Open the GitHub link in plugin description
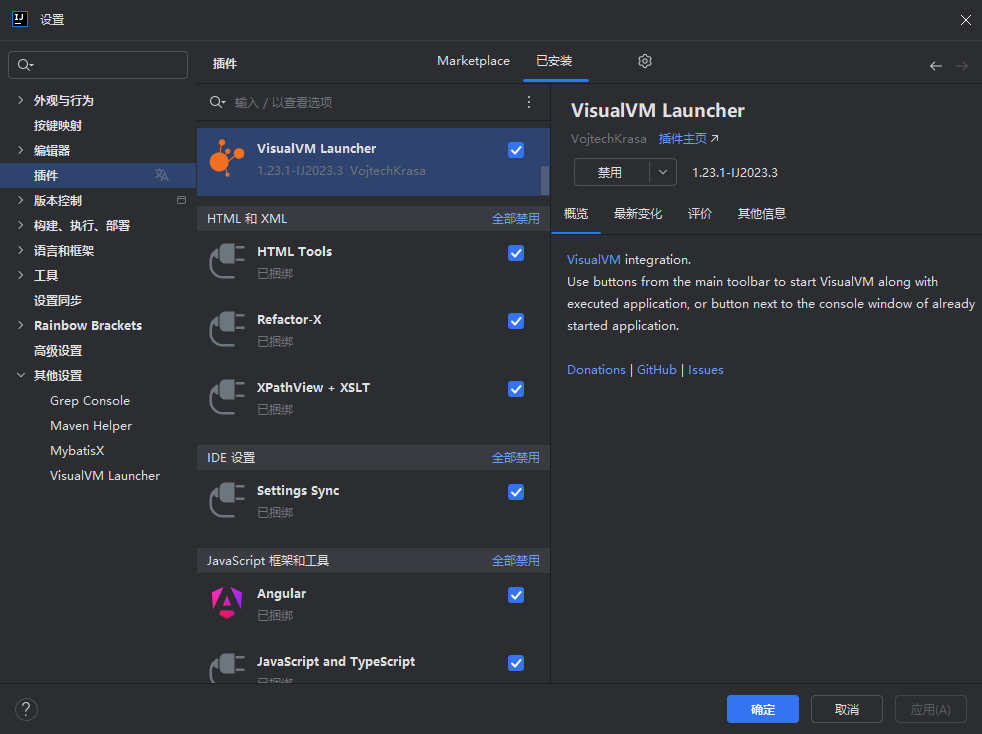Image resolution: width=982 pixels, height=734 pixels. tap(656, 370)
